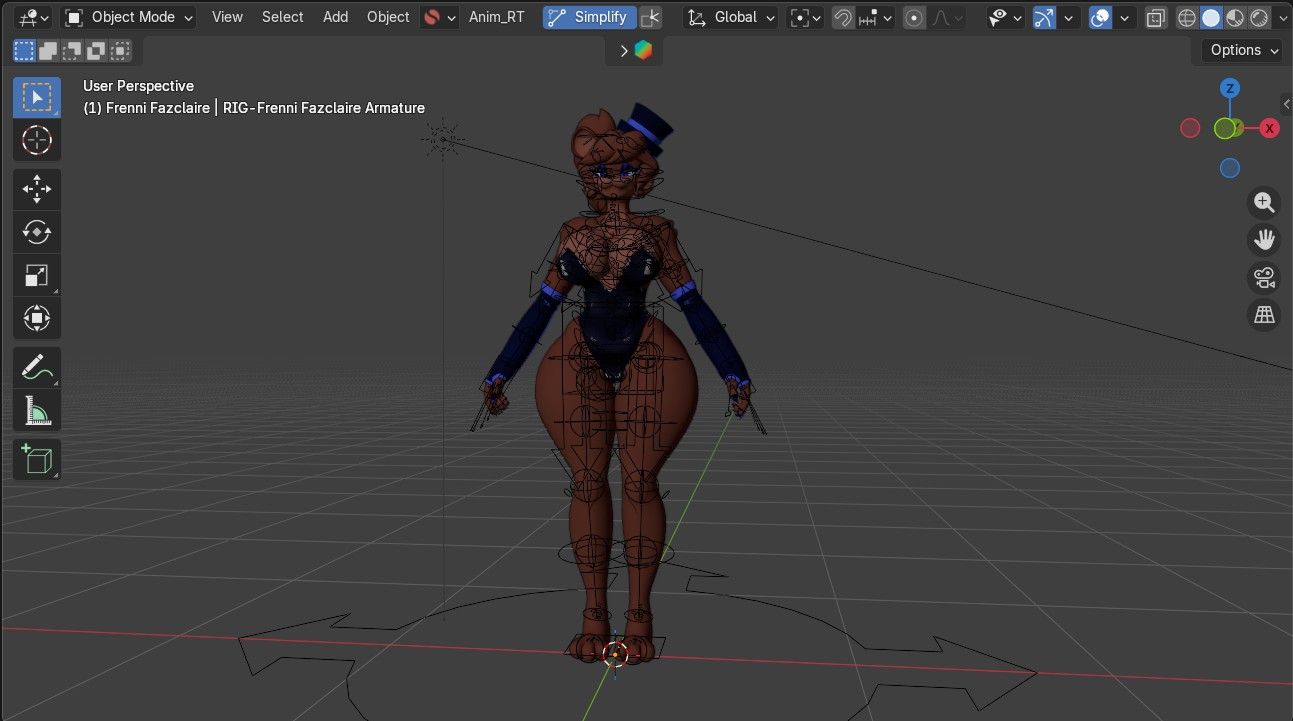
Task: Open the Object Mode dropdown
Action: (x=129, y=17)
